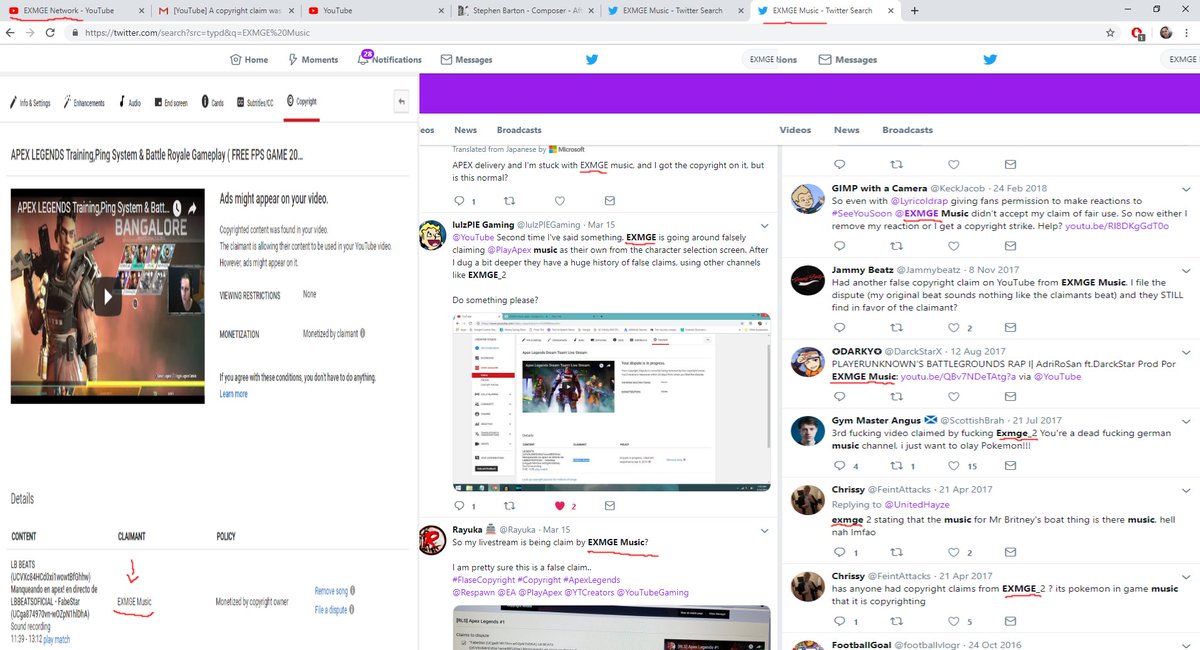Like Chrissy's pokemon in game music tweet
This screenshot has width=1200, height=650.
coord(953,619)
